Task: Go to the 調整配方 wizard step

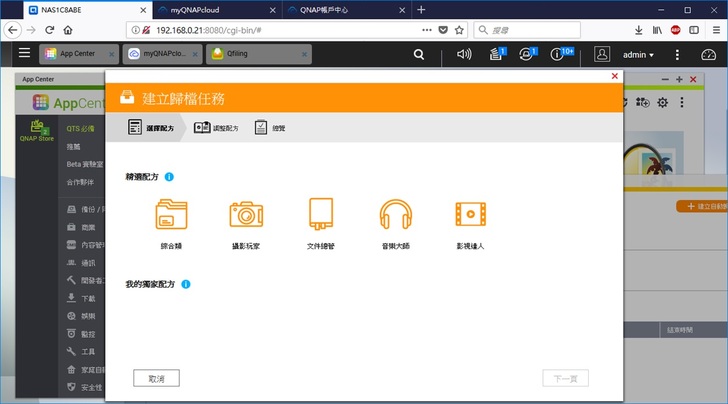Action: pyautogui.click(x=216, y=128)
